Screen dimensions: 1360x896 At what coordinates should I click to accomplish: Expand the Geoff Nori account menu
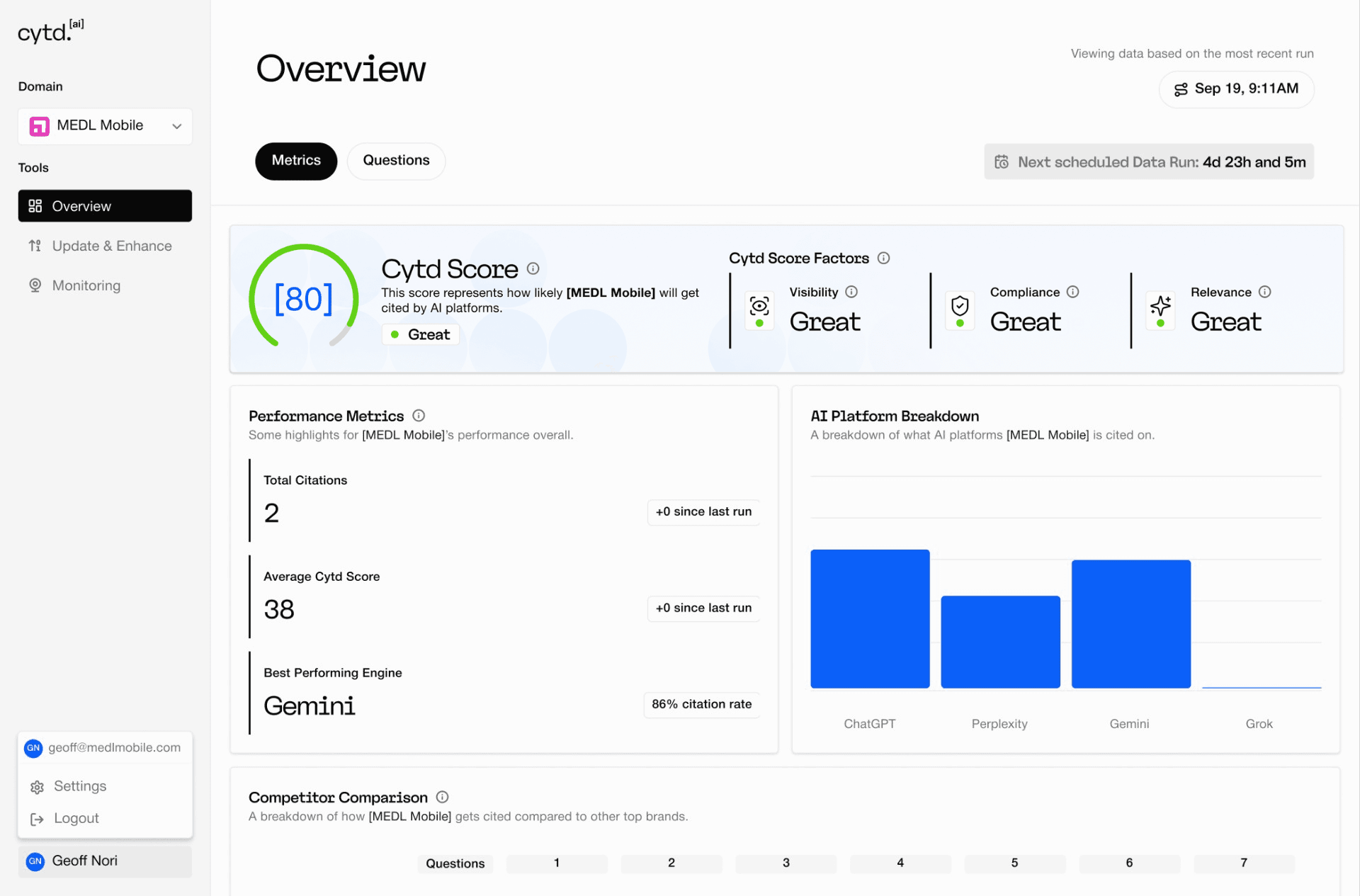pos(105,861)
